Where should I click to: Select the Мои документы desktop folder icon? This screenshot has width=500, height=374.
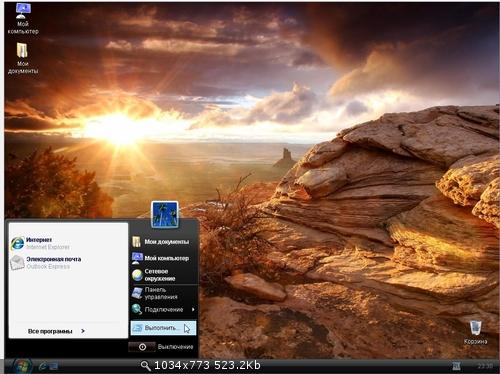coord(23,58)
